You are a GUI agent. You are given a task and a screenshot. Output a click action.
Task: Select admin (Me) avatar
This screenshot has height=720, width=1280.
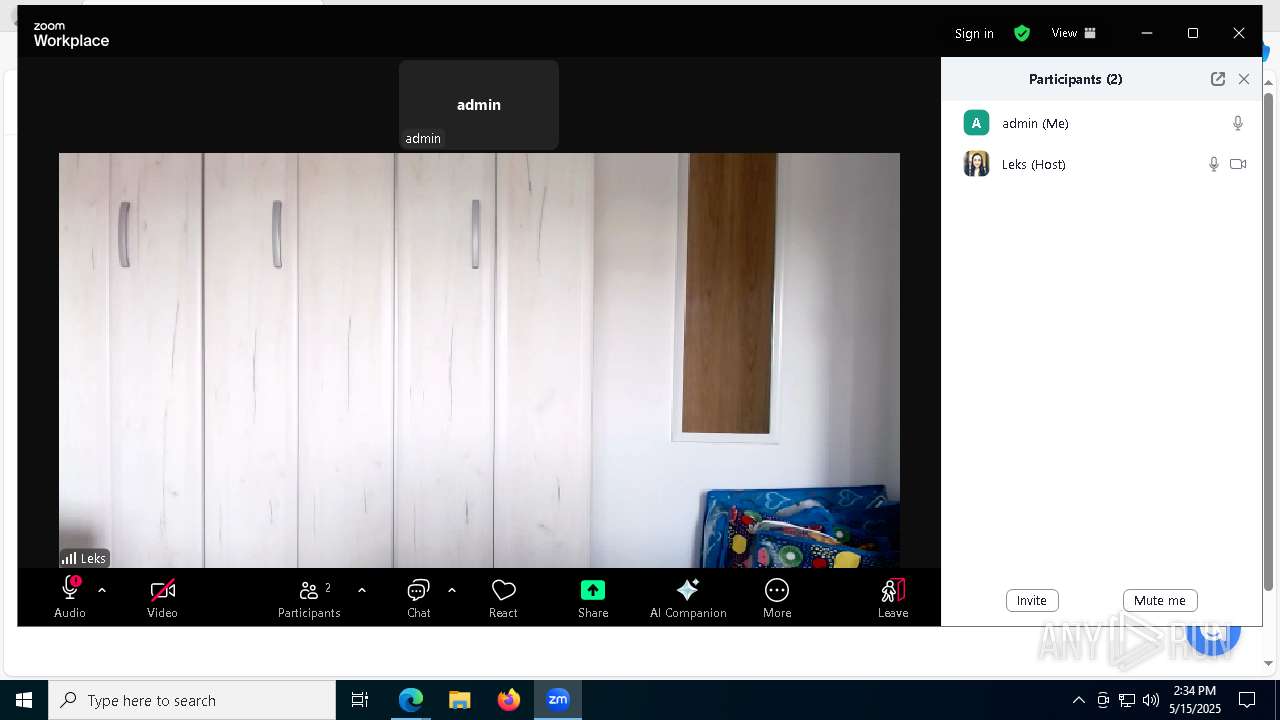[x=976, y=123]
